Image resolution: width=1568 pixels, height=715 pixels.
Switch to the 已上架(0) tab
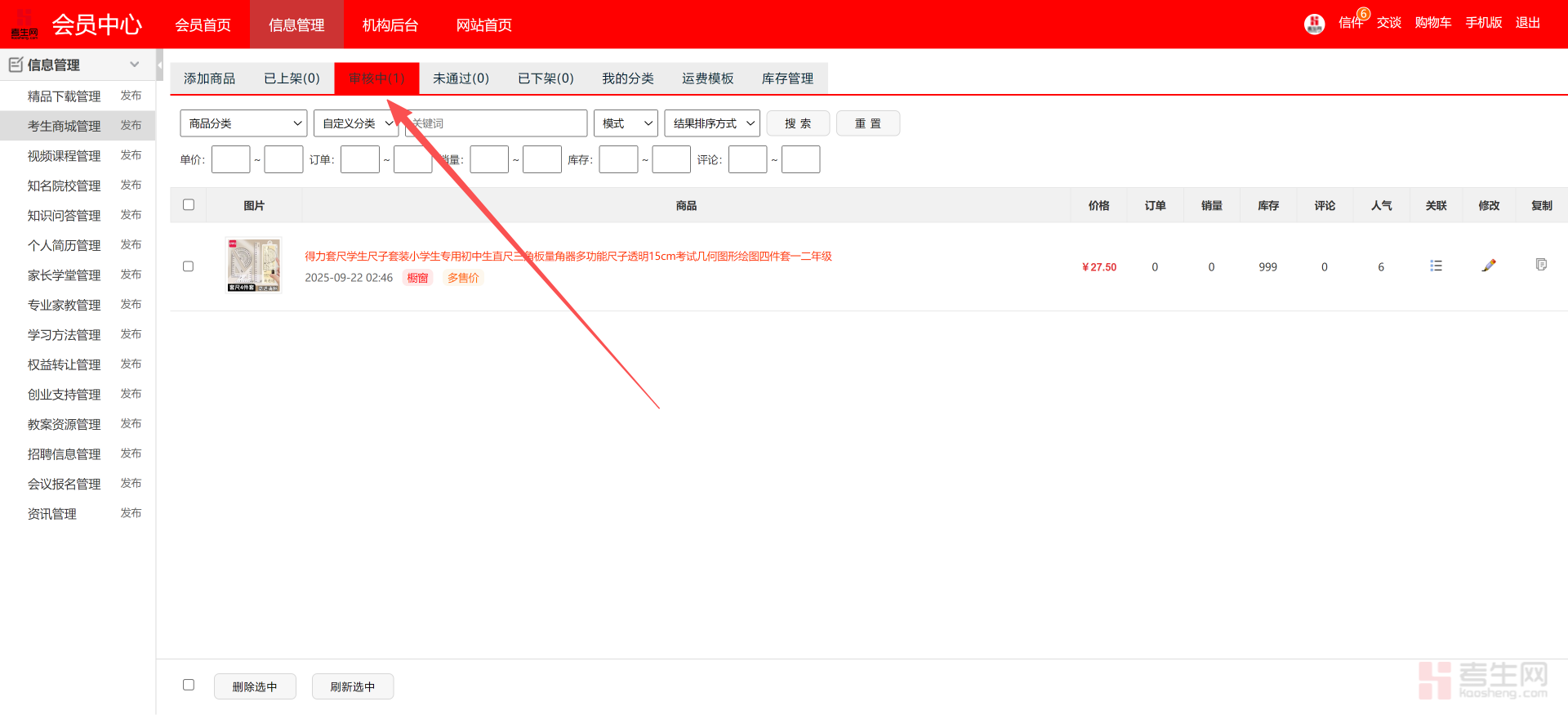click(x=292, y=78)
